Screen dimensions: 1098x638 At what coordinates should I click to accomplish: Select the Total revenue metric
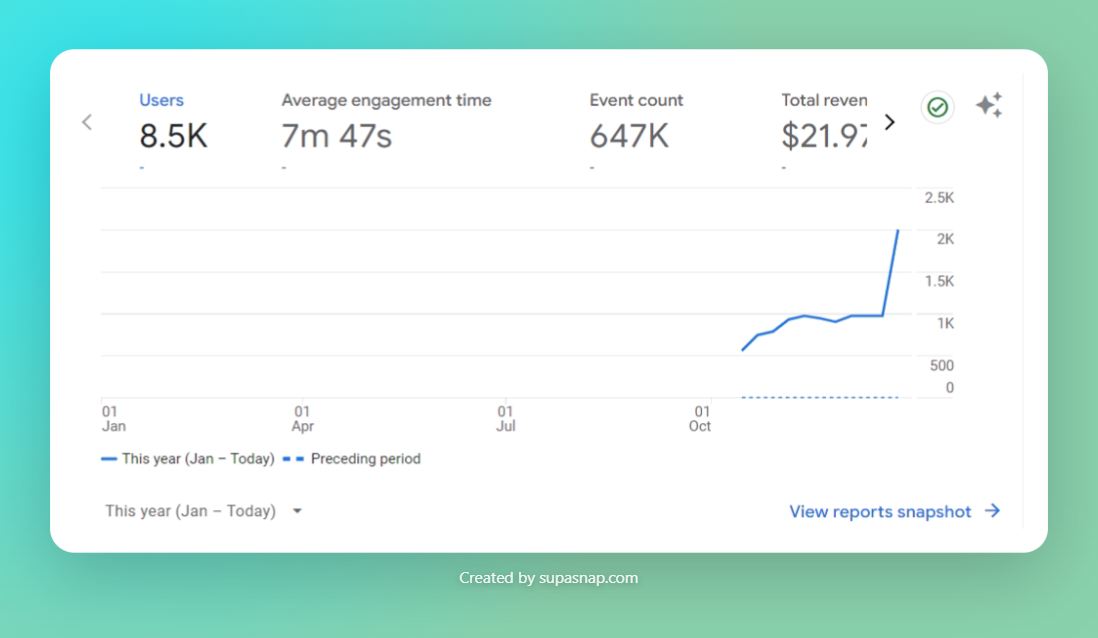pos(823,100)
